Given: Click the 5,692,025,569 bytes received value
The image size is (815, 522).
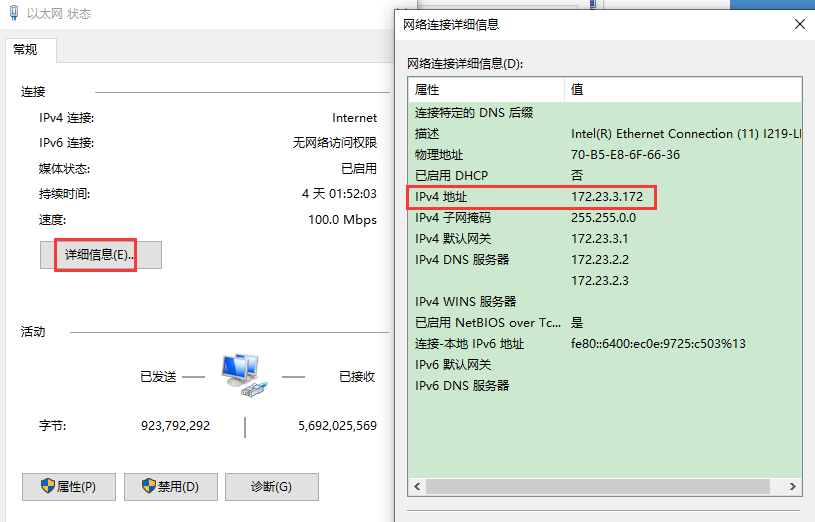Looking at the screenshot, I should point(337,426).
